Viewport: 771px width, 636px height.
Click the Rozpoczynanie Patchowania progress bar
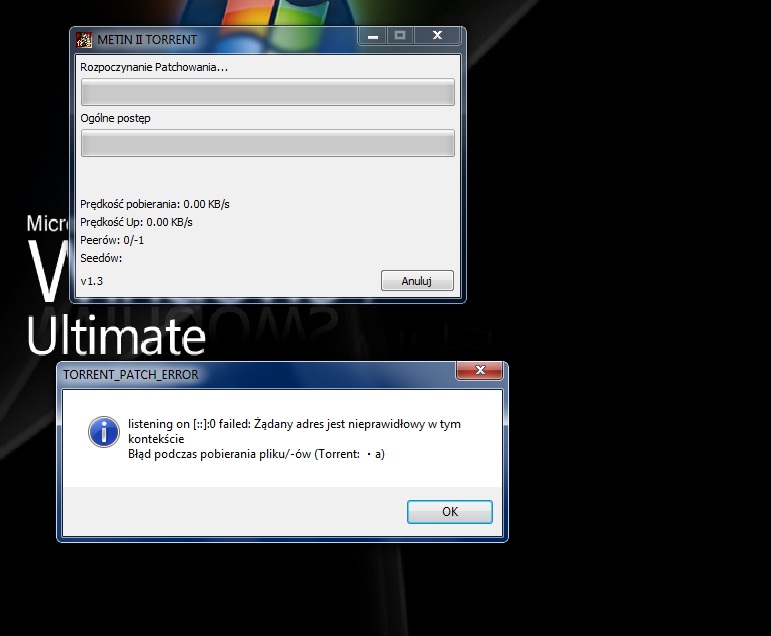267,92
